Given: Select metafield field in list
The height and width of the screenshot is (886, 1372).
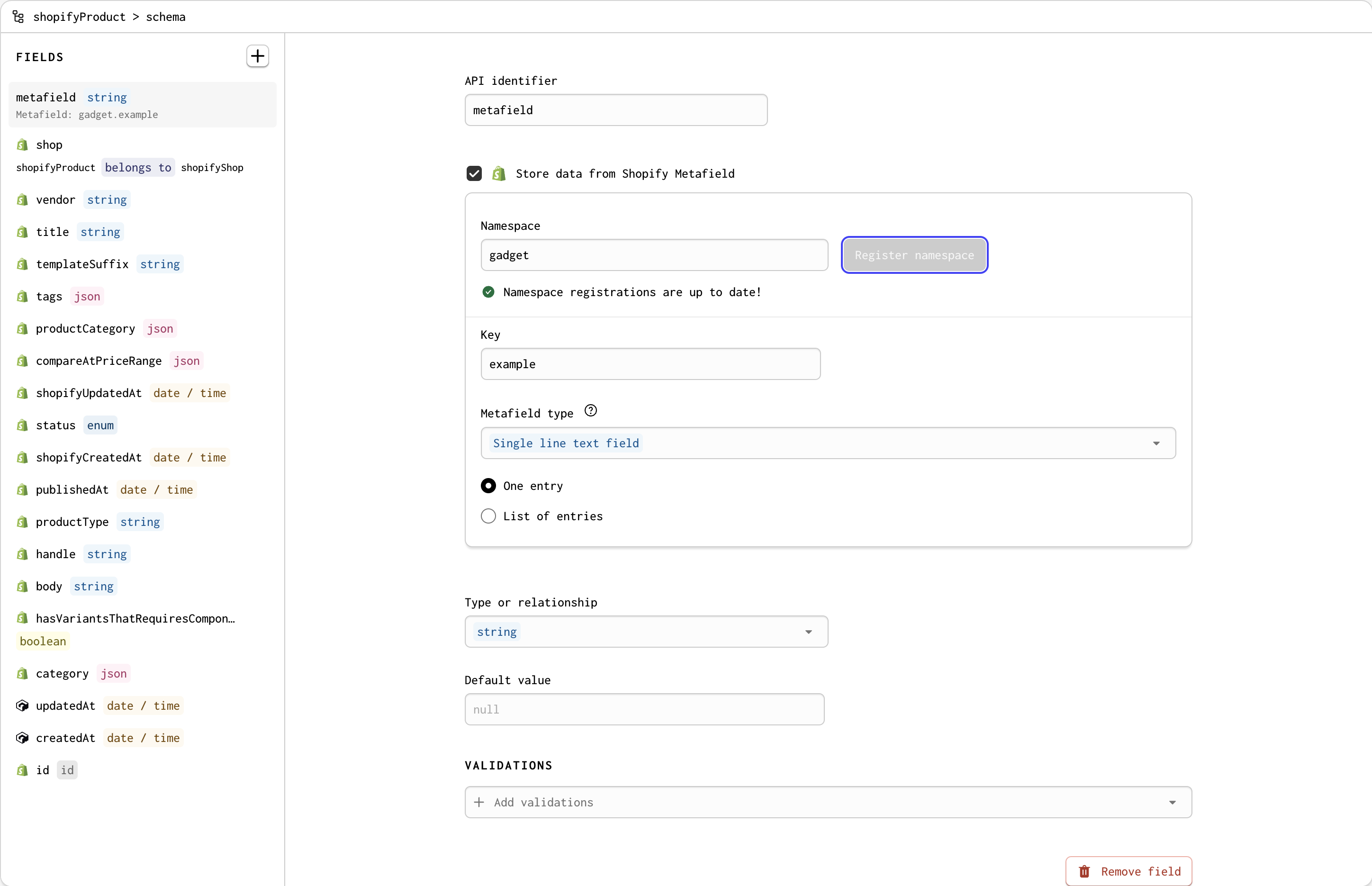Looking at the screenshot, I should point(142,105).
